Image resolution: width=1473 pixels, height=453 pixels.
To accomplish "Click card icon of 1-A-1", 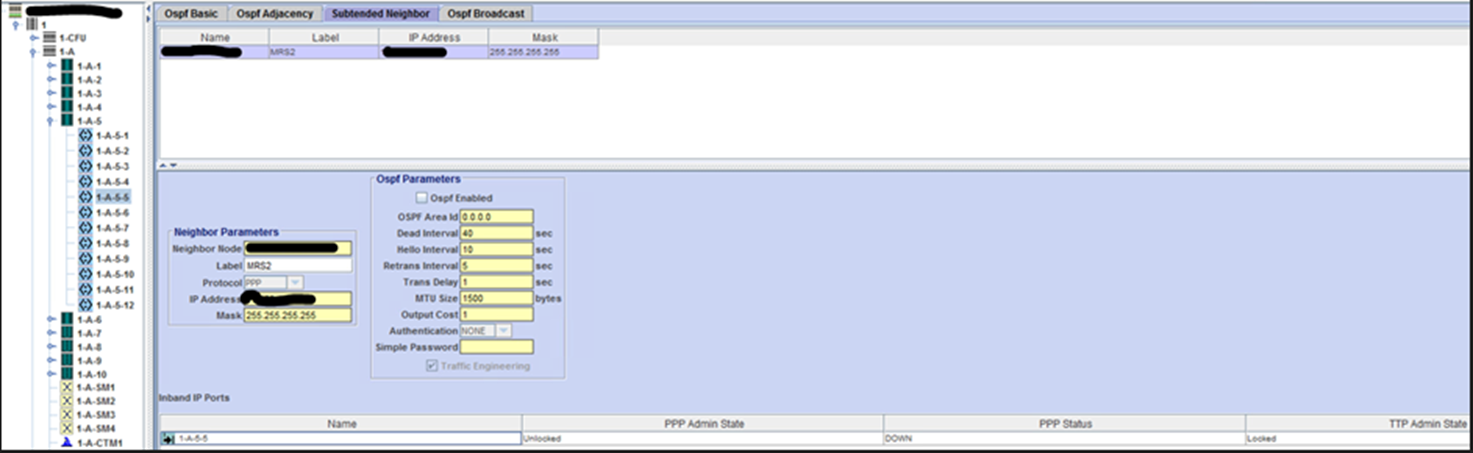I will [x=67, y=66].
